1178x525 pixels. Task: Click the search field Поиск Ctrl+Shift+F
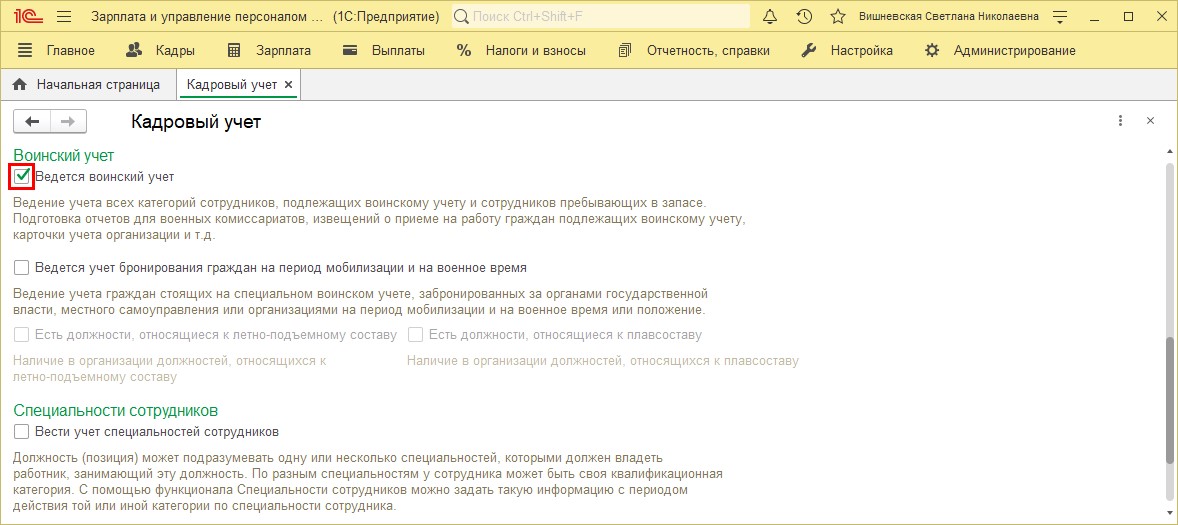602,17
